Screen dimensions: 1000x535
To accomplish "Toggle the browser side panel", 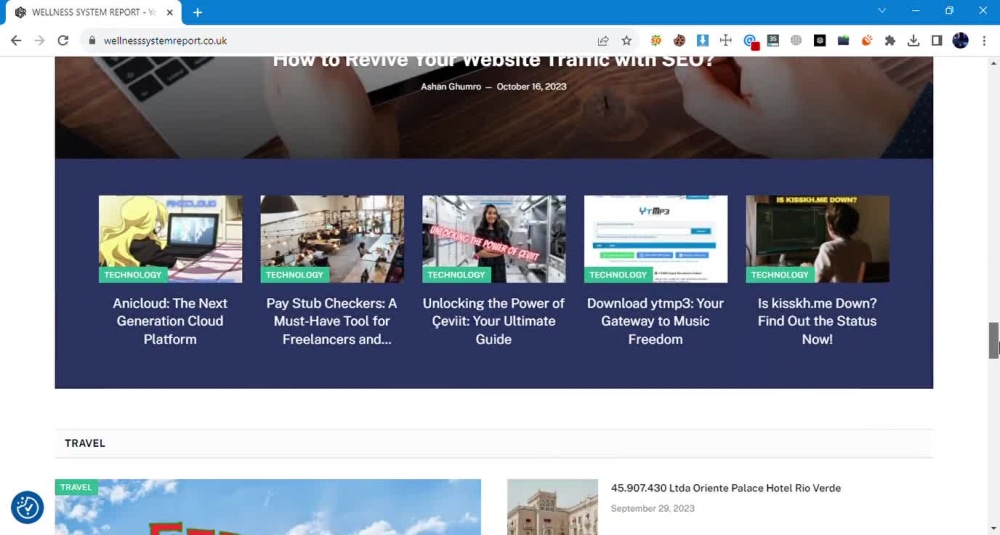I will 937,40.
